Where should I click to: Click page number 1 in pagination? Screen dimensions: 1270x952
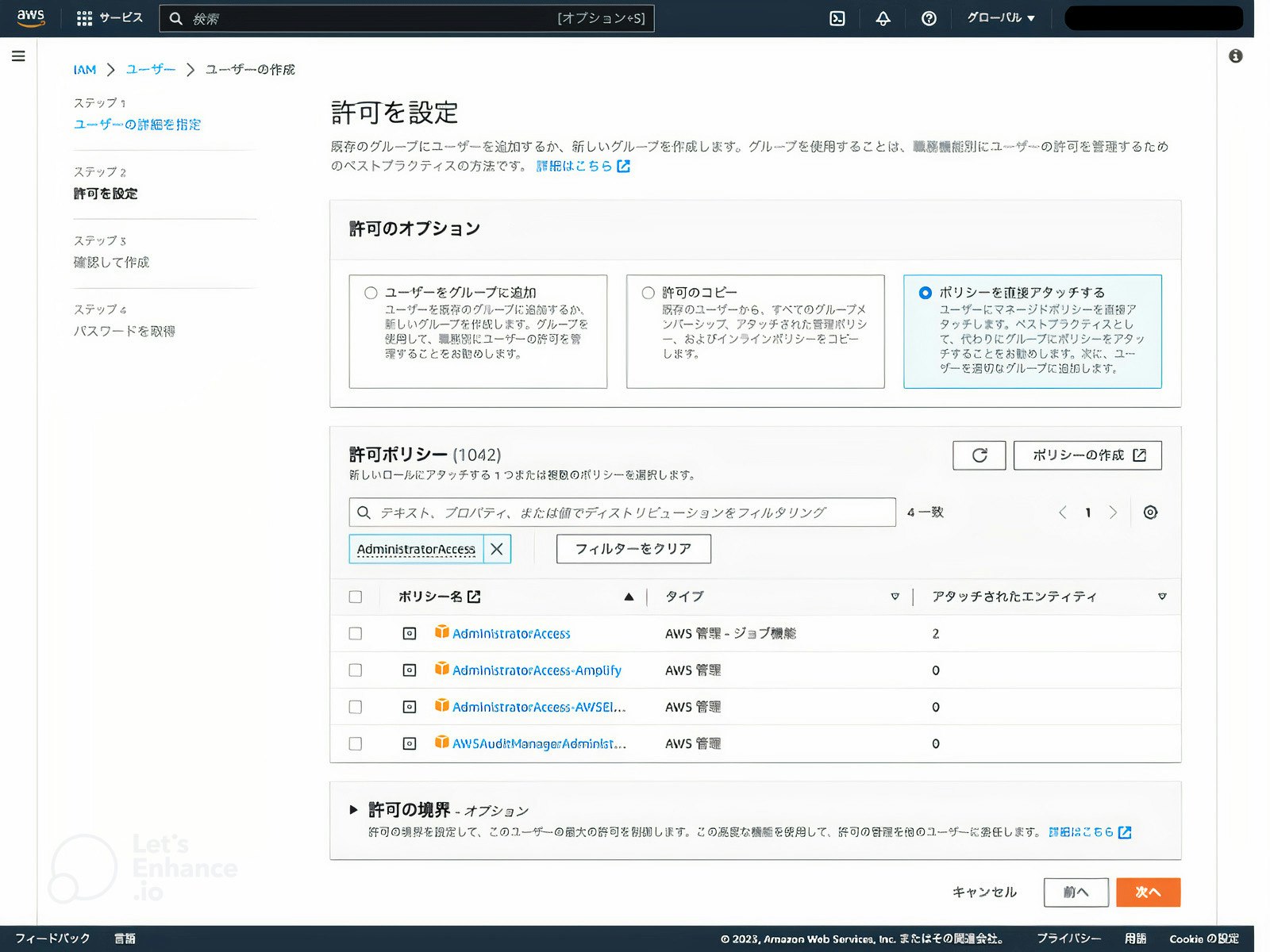pos(1088,512)
